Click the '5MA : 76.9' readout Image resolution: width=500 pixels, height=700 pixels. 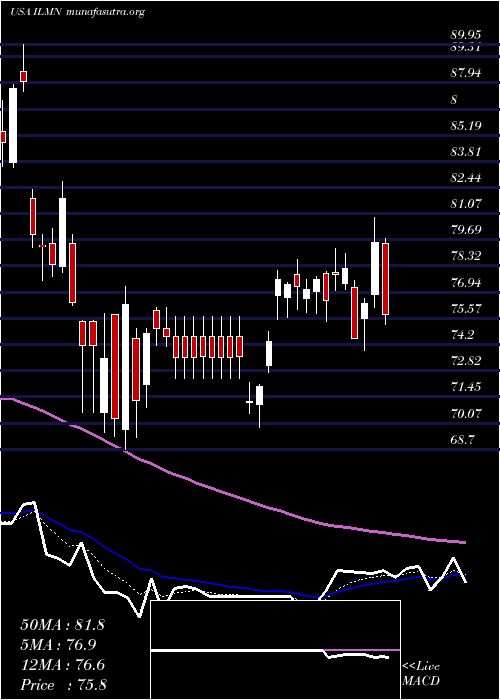[58, 645]
